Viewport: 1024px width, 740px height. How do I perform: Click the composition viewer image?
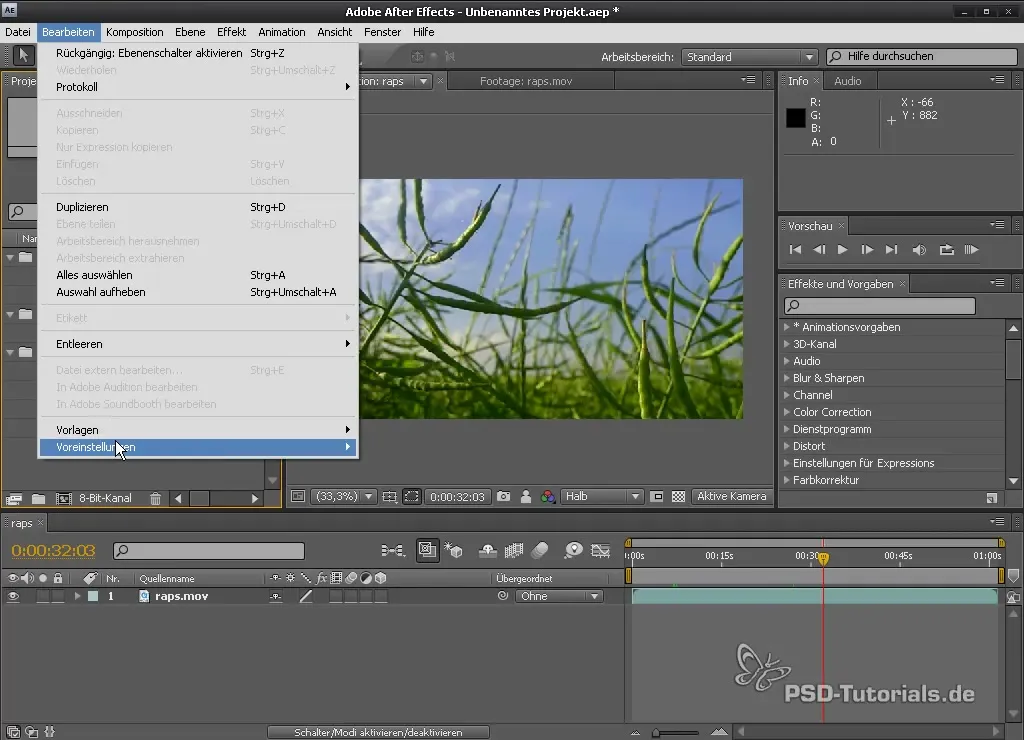551,298
